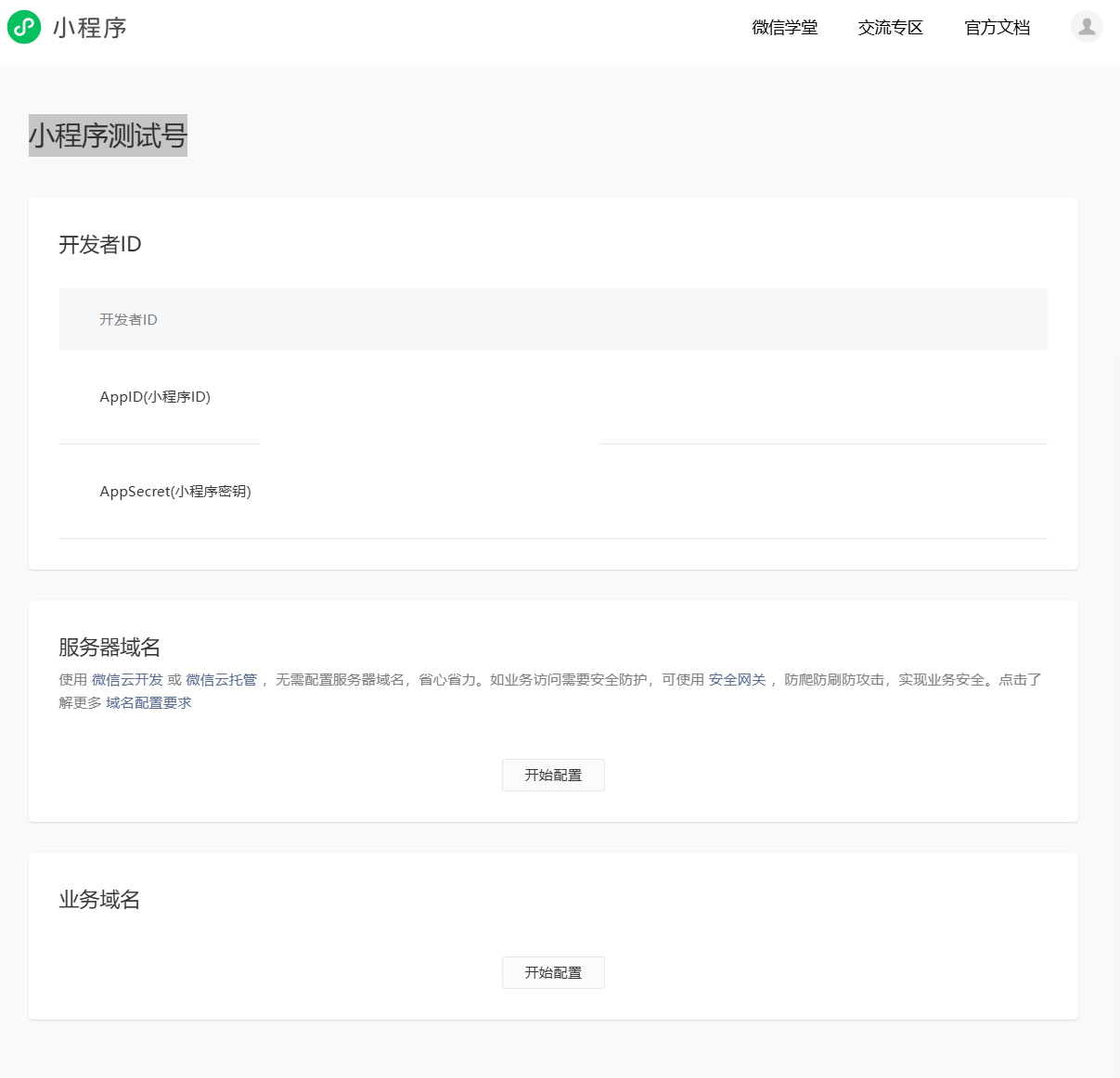The image size is (1120, 1078).
Task: Click the 业务域名 section heading
Action: 99,900
